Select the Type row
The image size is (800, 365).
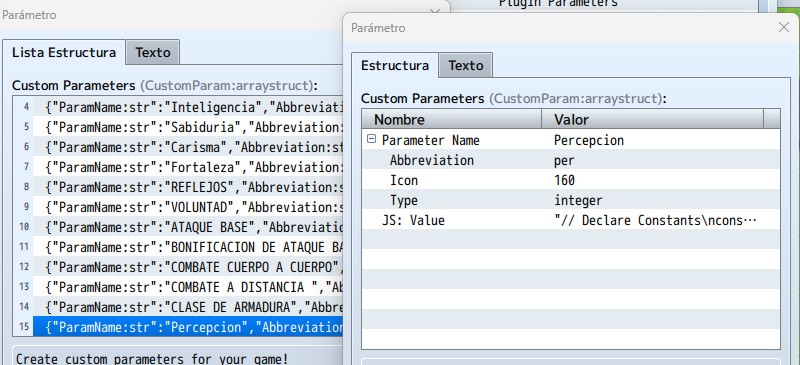coord(571,200)
